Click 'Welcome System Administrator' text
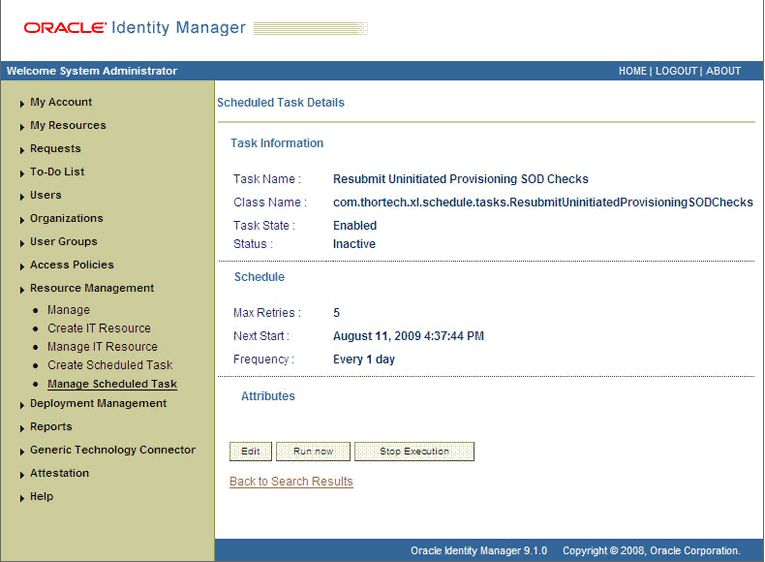765x562 pixels. 92,71
